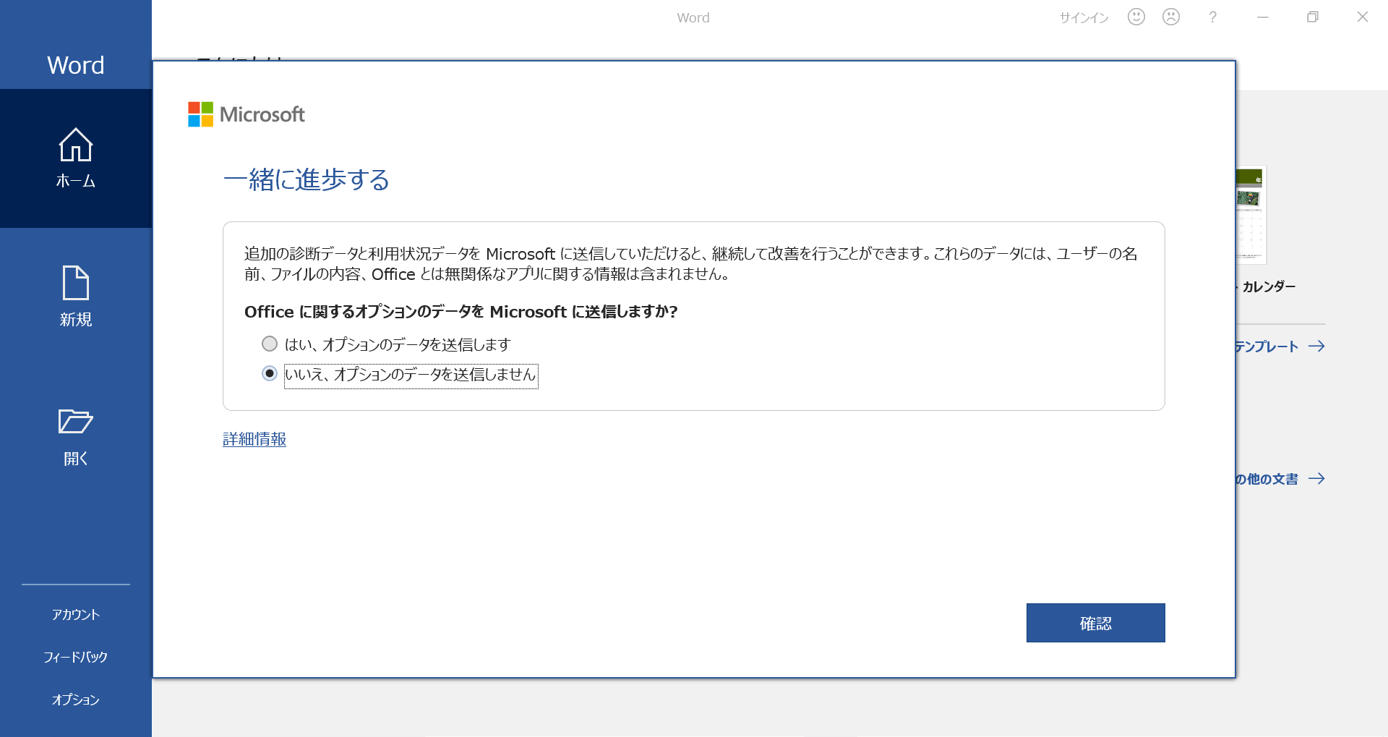Open the help question mark icon

[x=1212, y=17]
